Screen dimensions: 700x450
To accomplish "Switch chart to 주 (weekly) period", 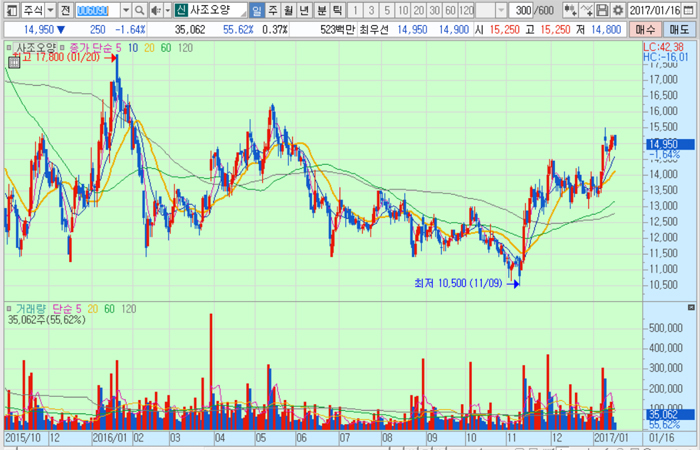I will [273, 10].
